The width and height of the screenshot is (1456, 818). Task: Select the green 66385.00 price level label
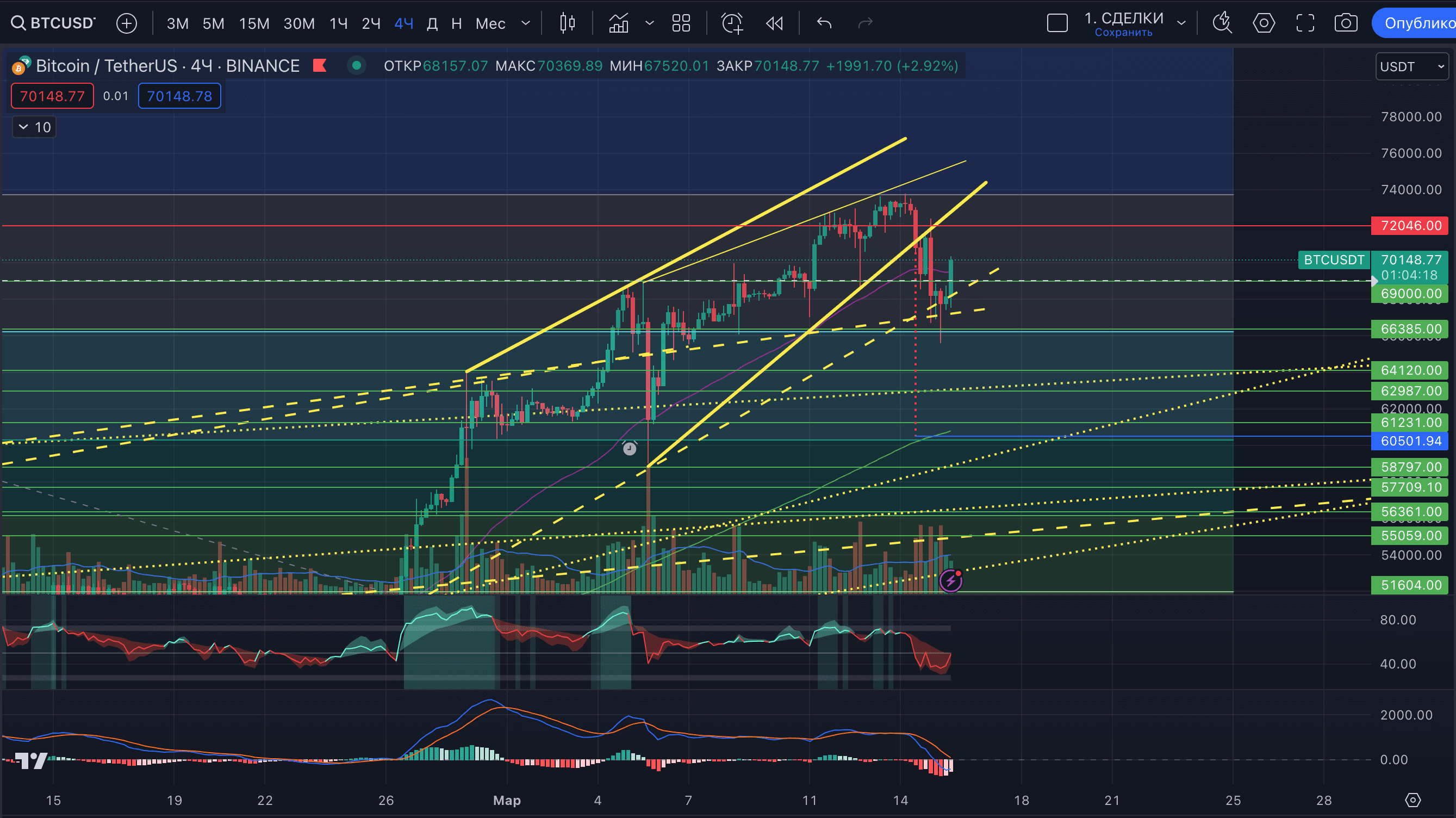coord(1410,329)
